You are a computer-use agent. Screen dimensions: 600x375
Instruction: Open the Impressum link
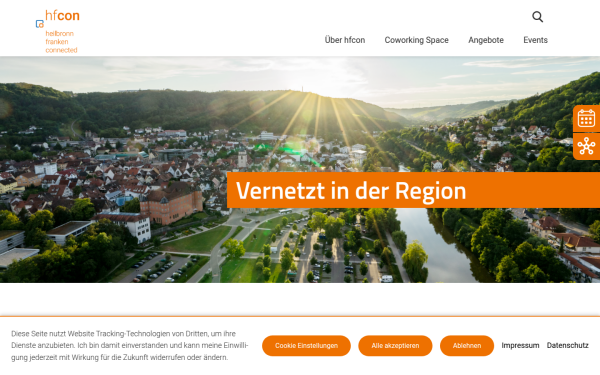pyautogui.click(x=520, y=346)
